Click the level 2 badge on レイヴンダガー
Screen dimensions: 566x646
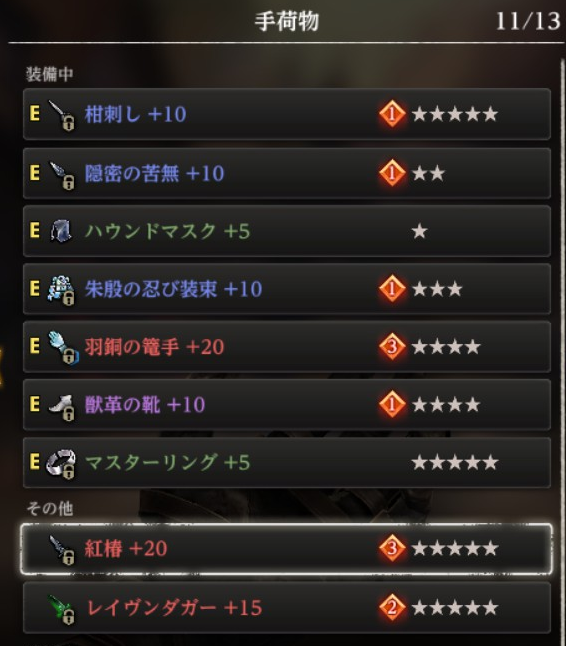[392, 607]
